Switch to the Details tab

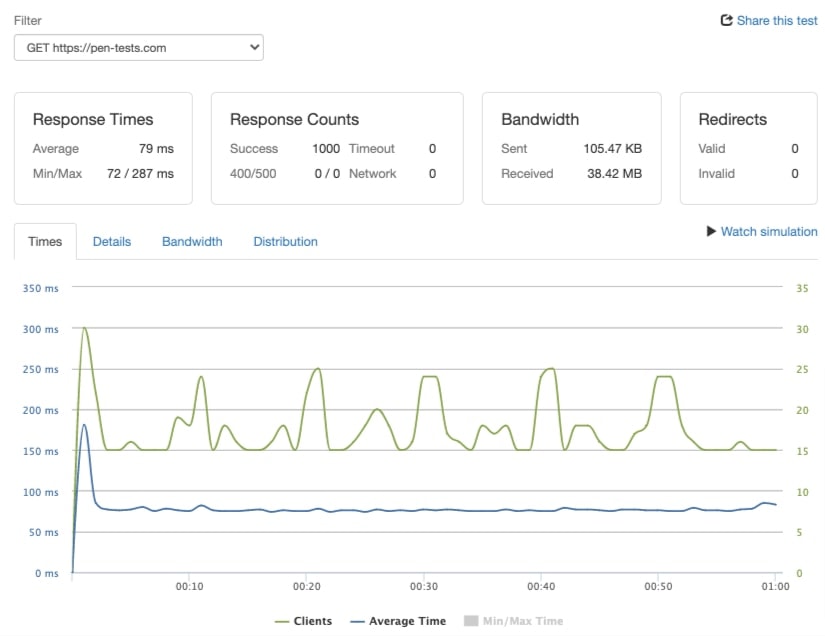coord(112,241)
